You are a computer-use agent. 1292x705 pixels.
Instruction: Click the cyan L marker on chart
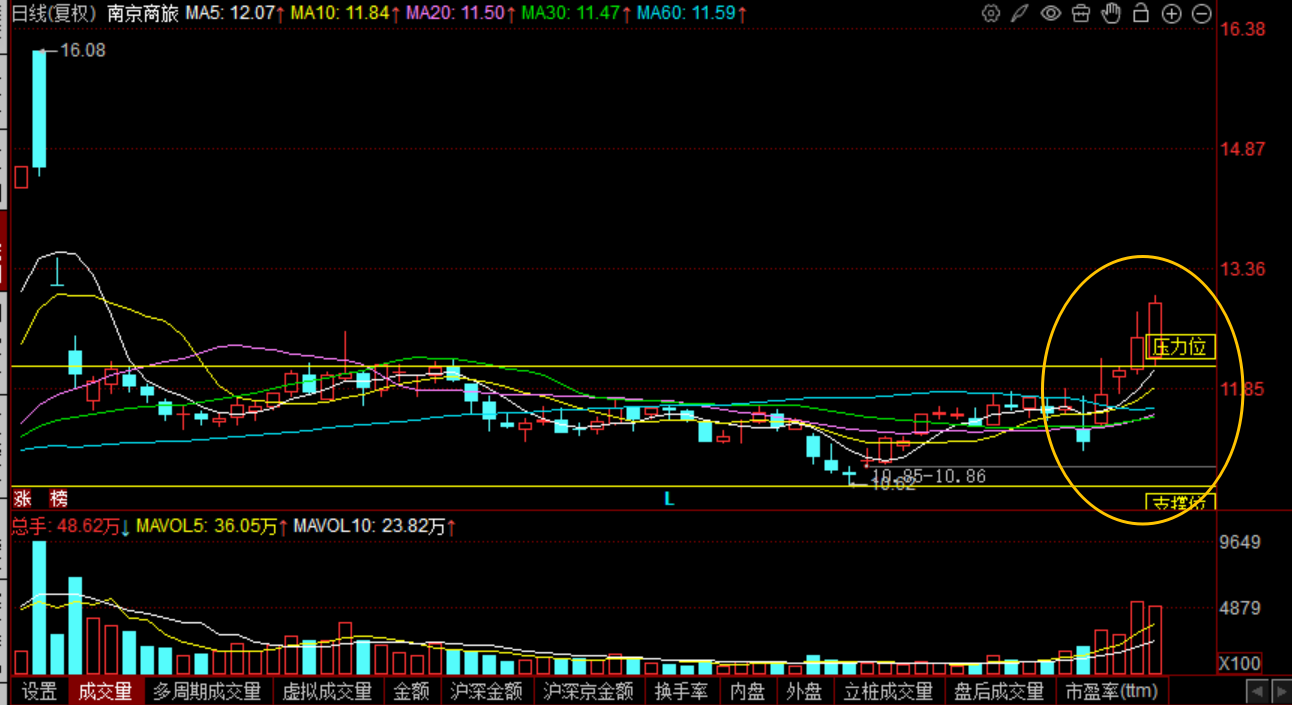click(x=669, y=498)
